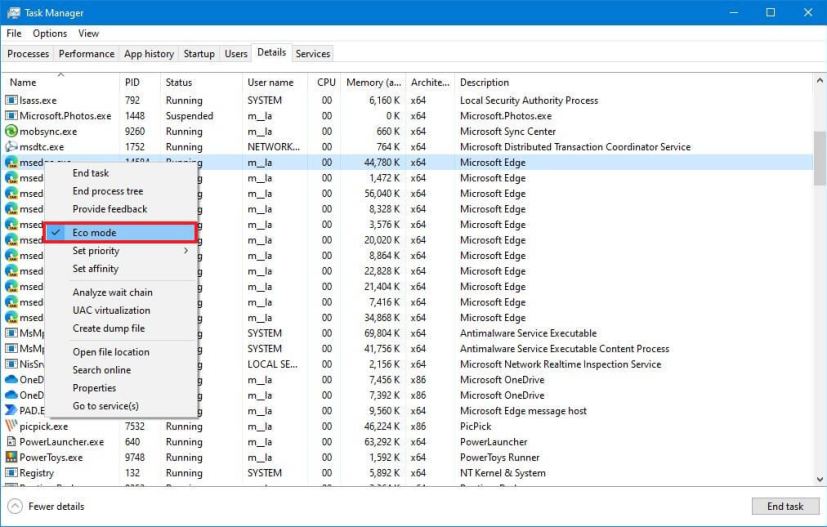Select the PowerToys.exe process name
The image size is (827, 527).
(51, 457)
